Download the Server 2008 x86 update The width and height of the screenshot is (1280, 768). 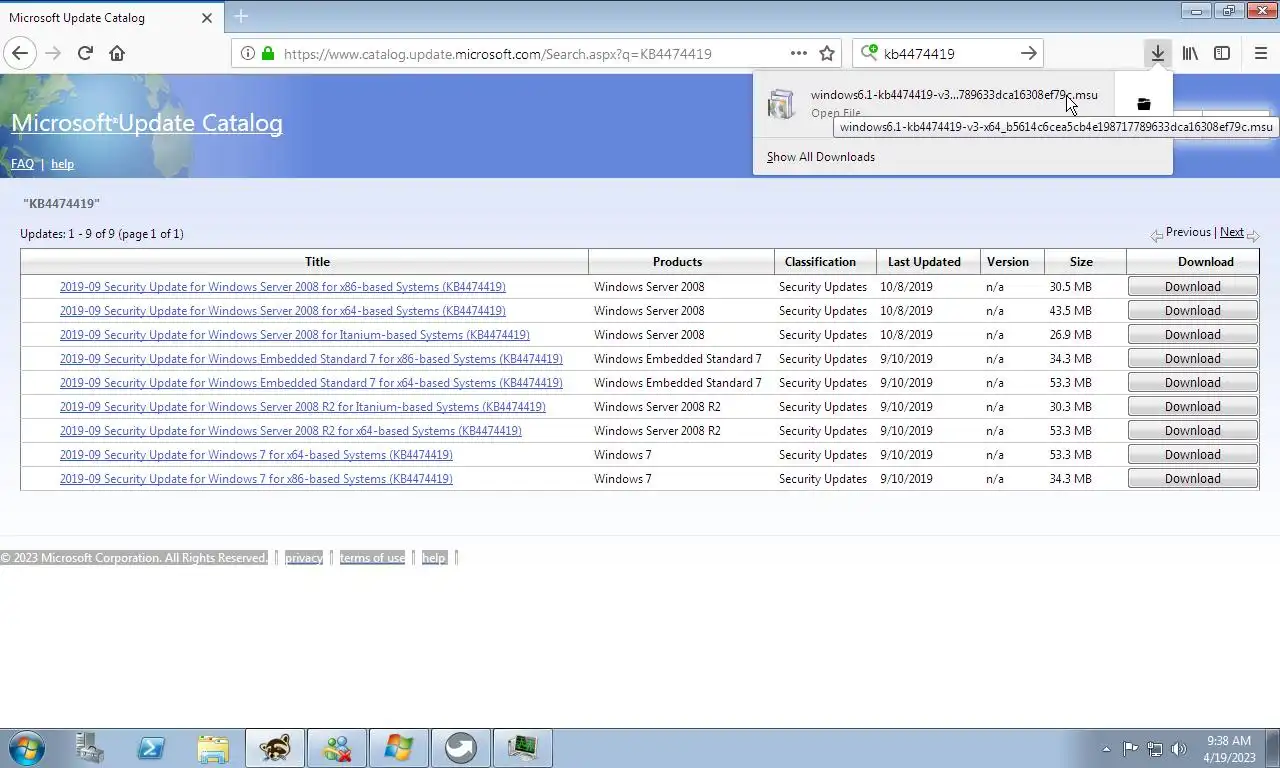[x=1192, y=287]
